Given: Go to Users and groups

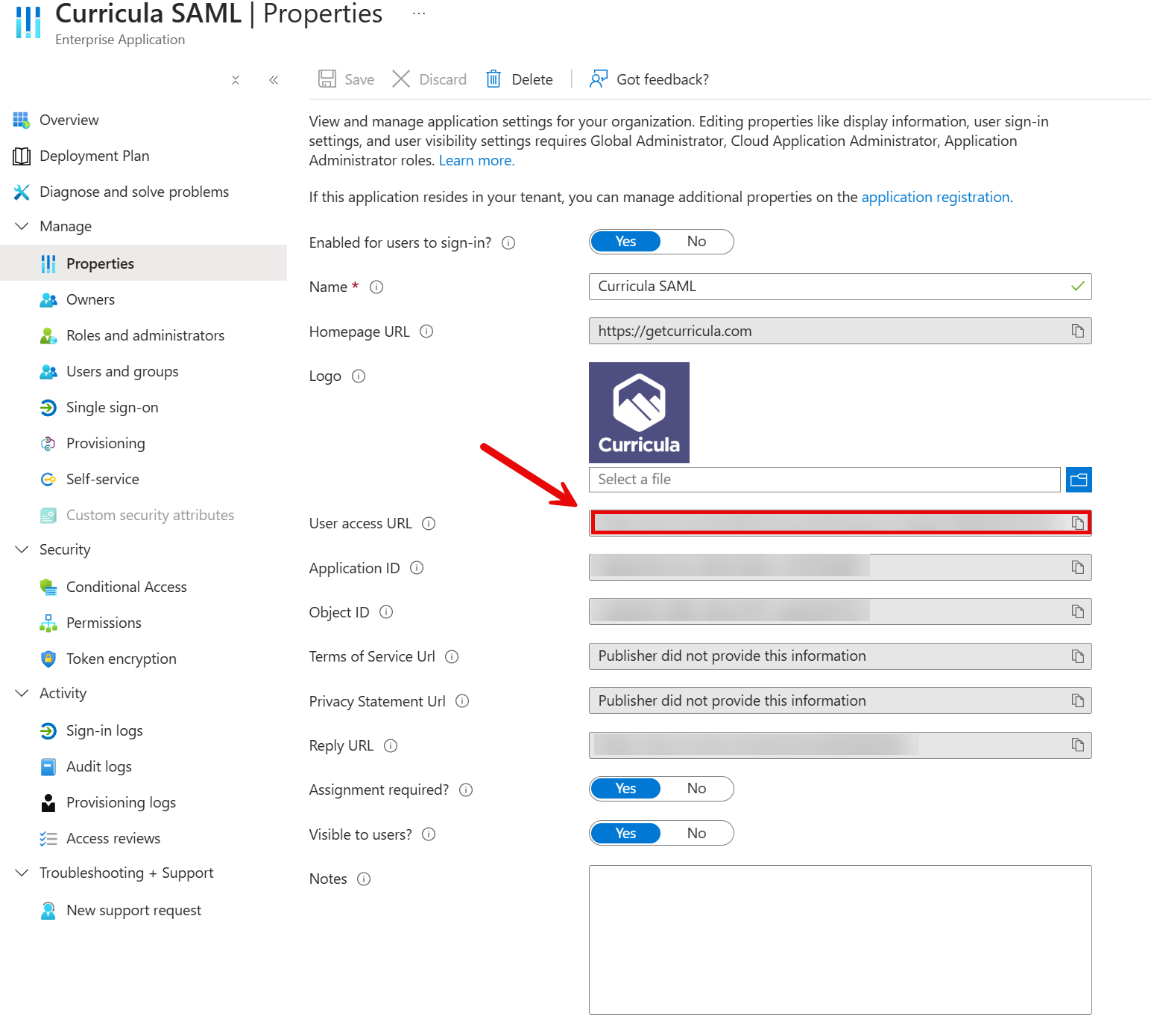Looking at the screenshot, I should (x=122, y=371).
